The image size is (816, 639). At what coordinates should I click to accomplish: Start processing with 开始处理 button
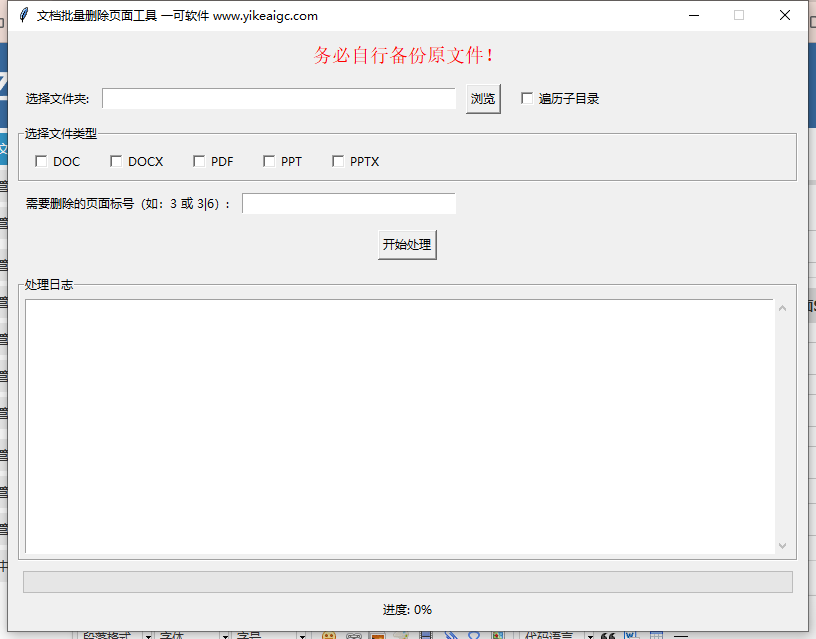tap(407, 245)
